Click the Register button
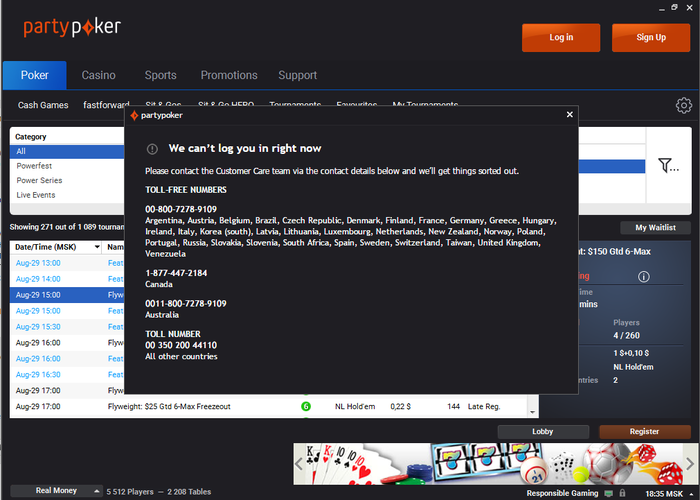The image size is (700, 500). 644,432
